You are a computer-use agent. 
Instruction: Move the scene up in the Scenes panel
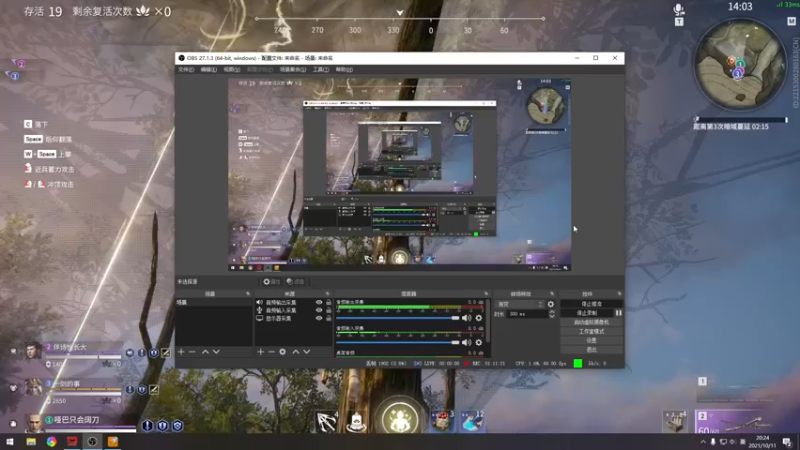coord(205,352)
